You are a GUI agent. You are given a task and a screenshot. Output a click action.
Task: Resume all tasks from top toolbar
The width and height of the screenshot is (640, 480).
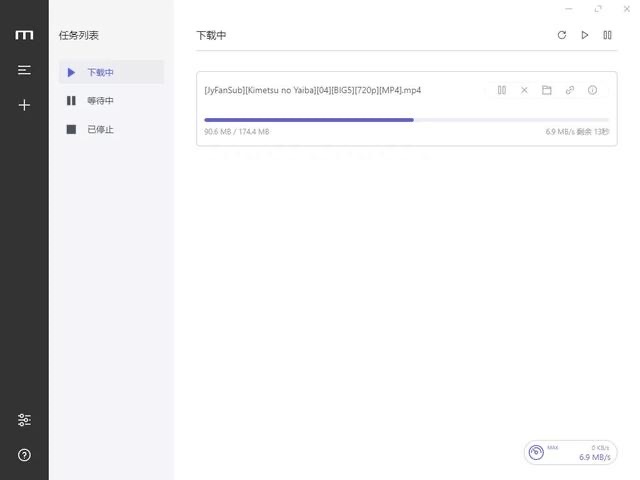point(585,35)
